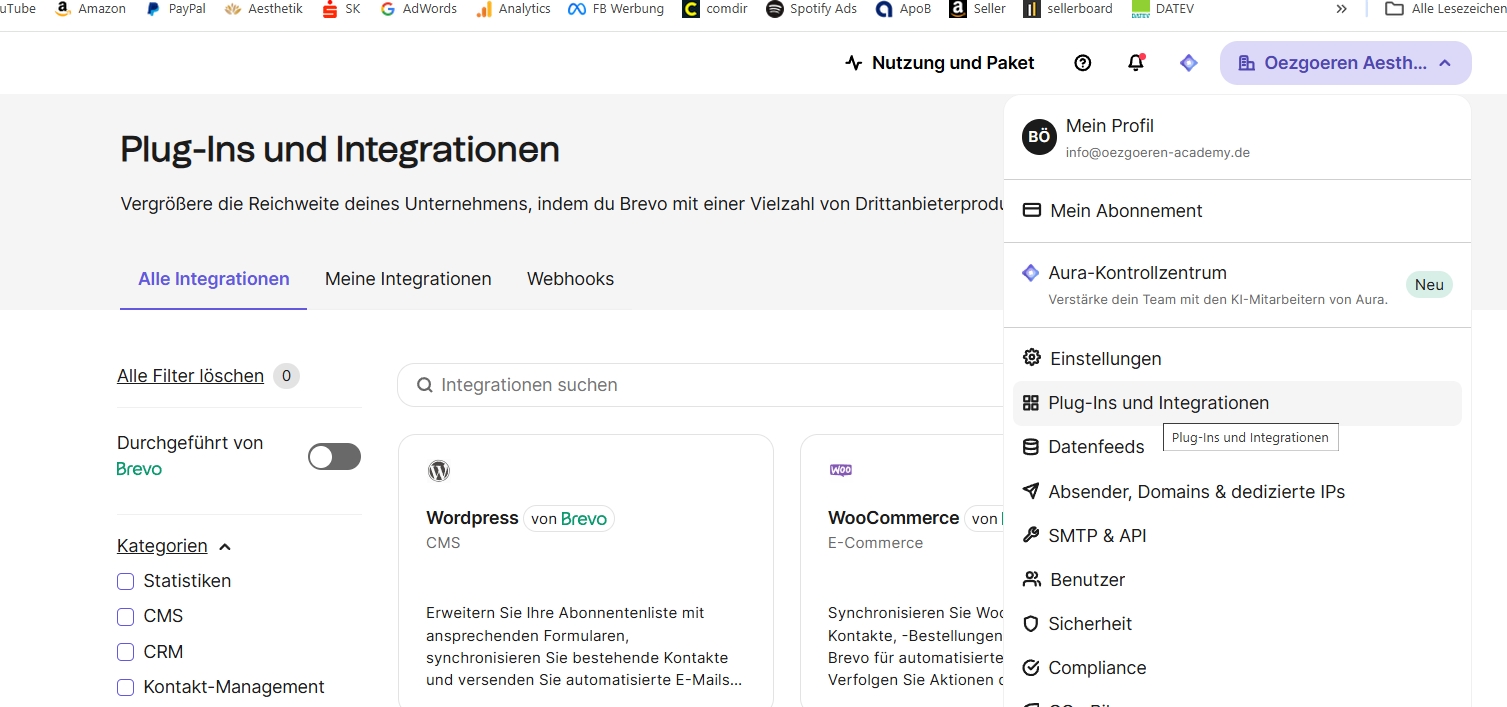Open the notifications bell icon

1136,63
